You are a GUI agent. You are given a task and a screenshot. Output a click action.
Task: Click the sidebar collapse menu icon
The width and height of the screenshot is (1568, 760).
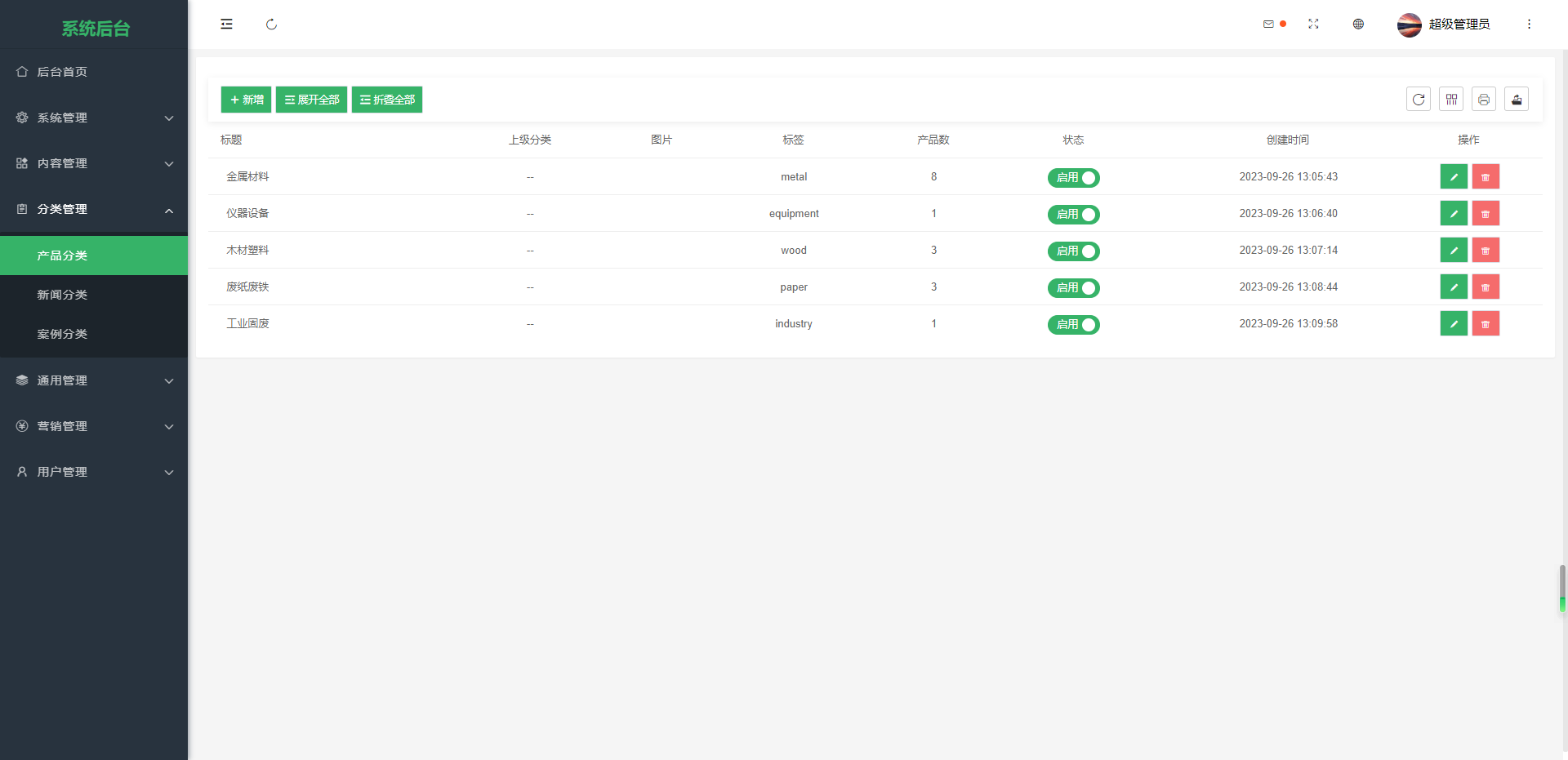point(226,24)
